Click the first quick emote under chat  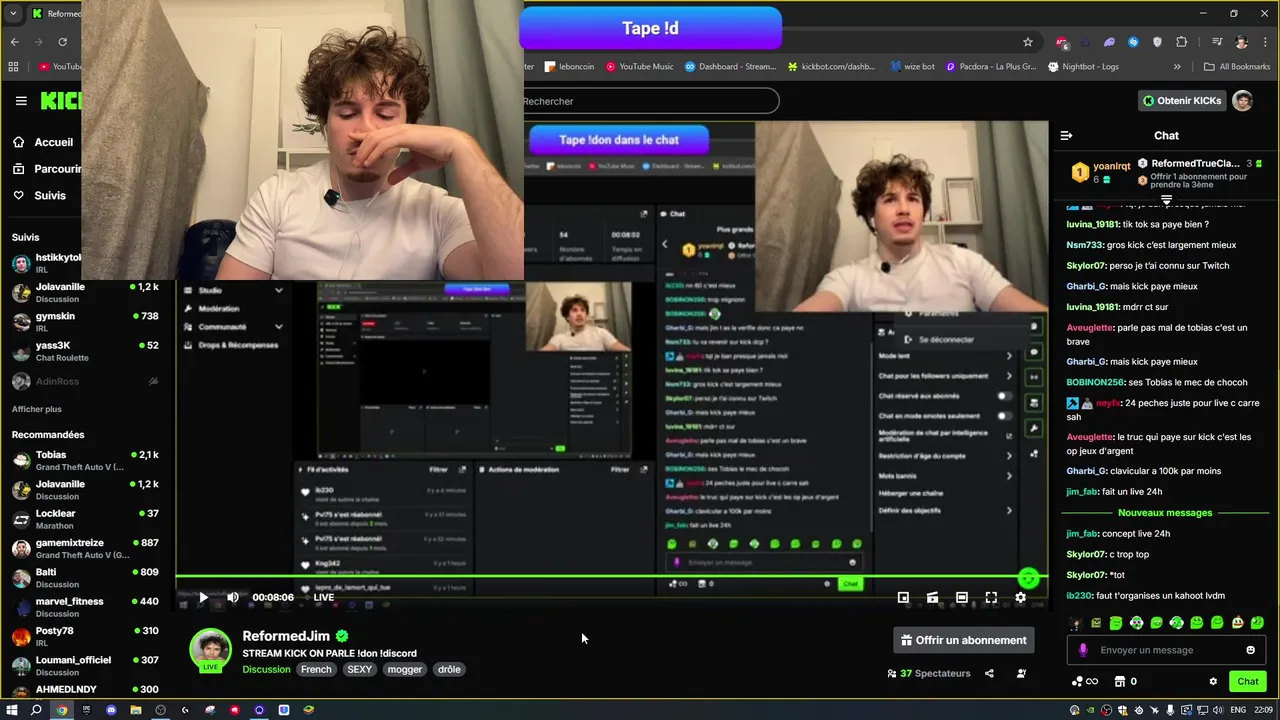[1076, 623]
